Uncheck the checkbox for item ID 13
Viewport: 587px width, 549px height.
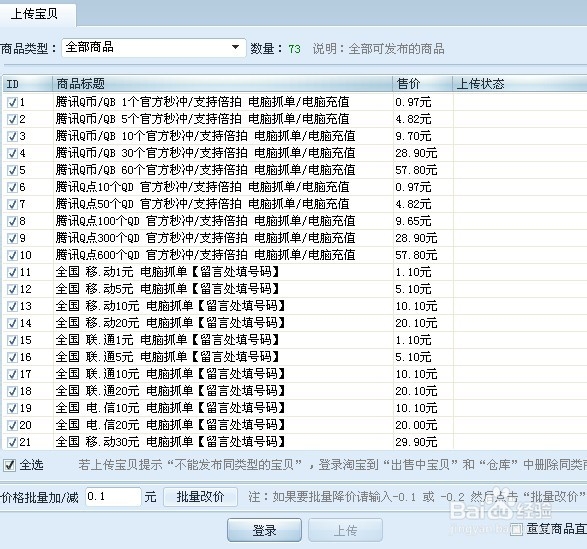12,306
